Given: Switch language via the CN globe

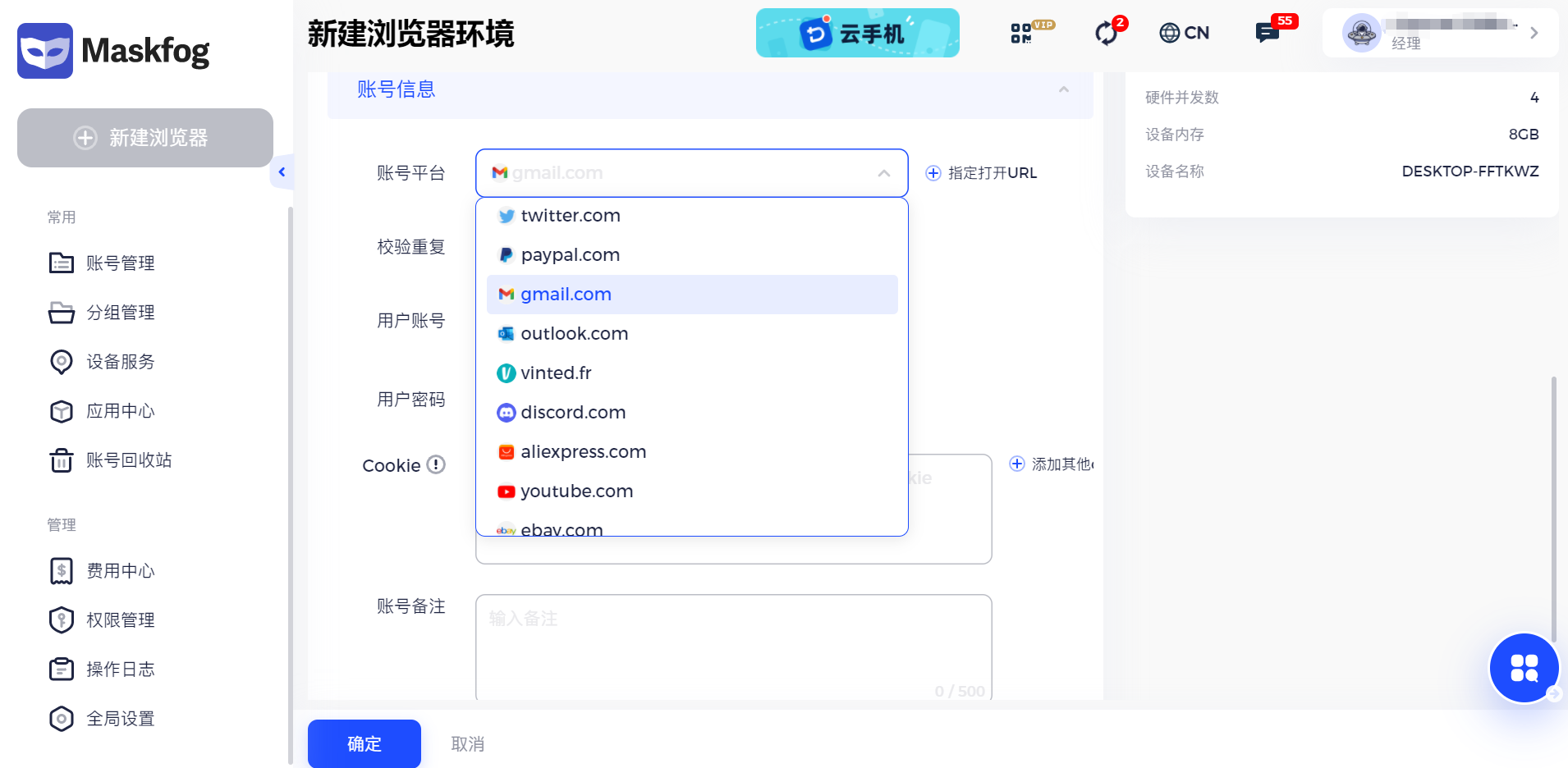Looking at the screenshot, I should click(x=1184, y=33).
